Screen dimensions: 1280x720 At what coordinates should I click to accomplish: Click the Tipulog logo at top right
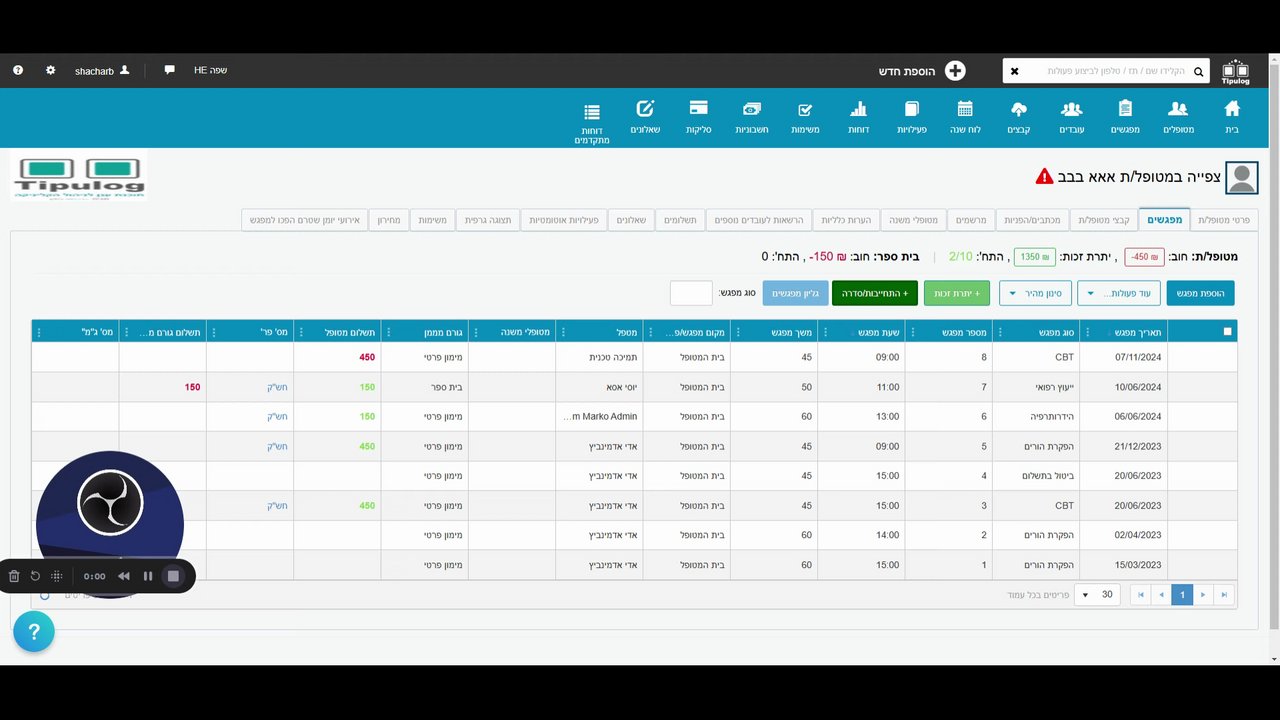pos(1236,71)
